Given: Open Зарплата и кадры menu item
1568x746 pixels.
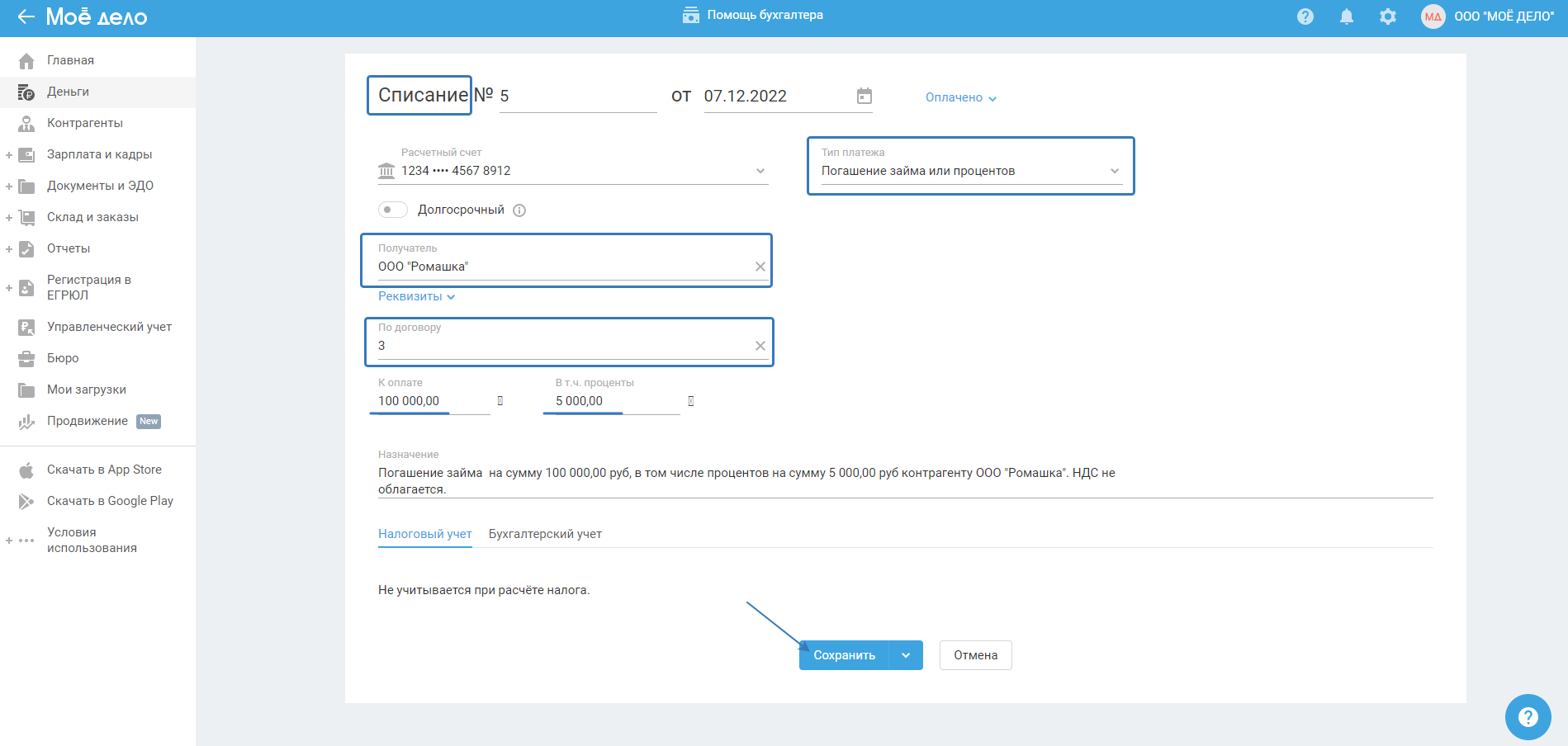Looking at the screenshot, I should 99,154.
